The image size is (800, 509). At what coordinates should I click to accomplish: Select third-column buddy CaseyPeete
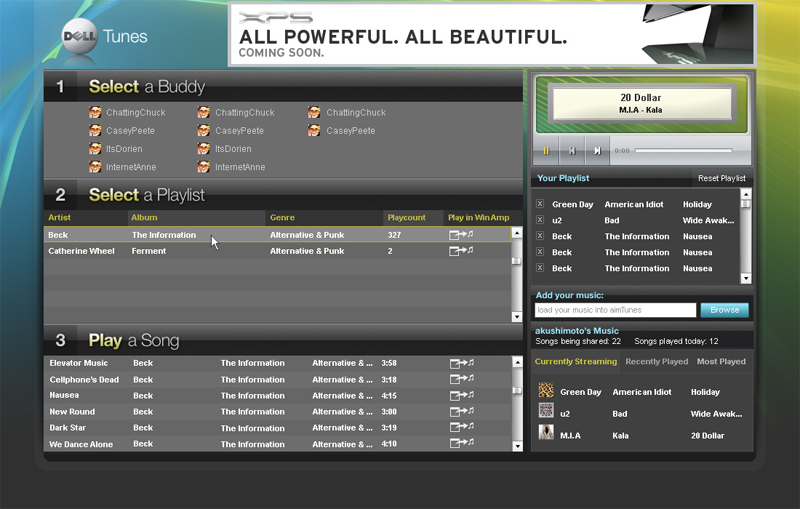coord(341,131)
